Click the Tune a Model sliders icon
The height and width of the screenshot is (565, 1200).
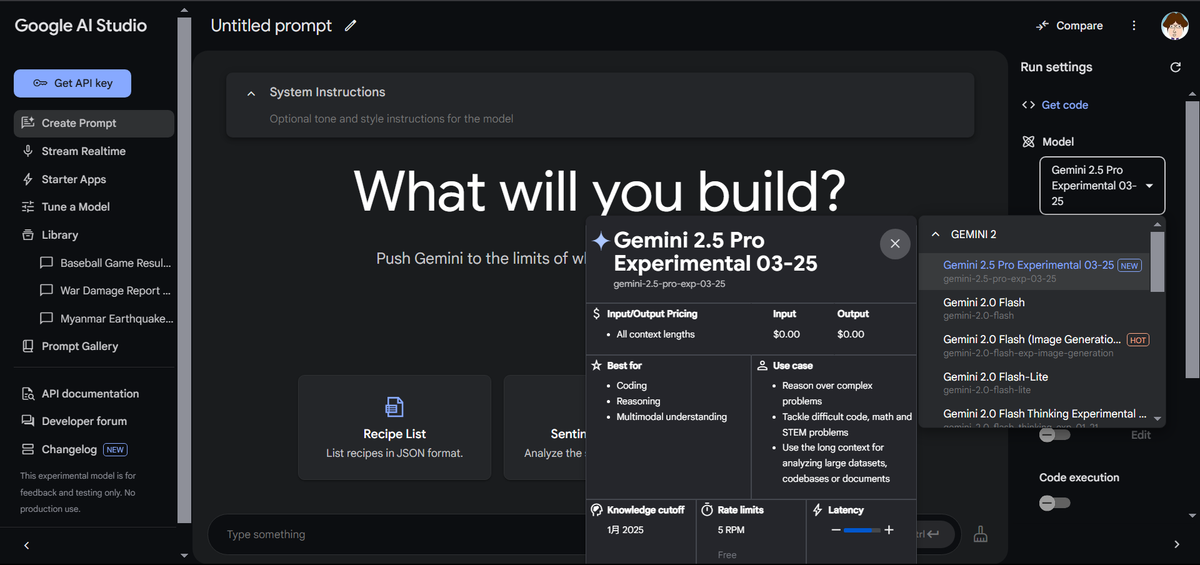28,207
